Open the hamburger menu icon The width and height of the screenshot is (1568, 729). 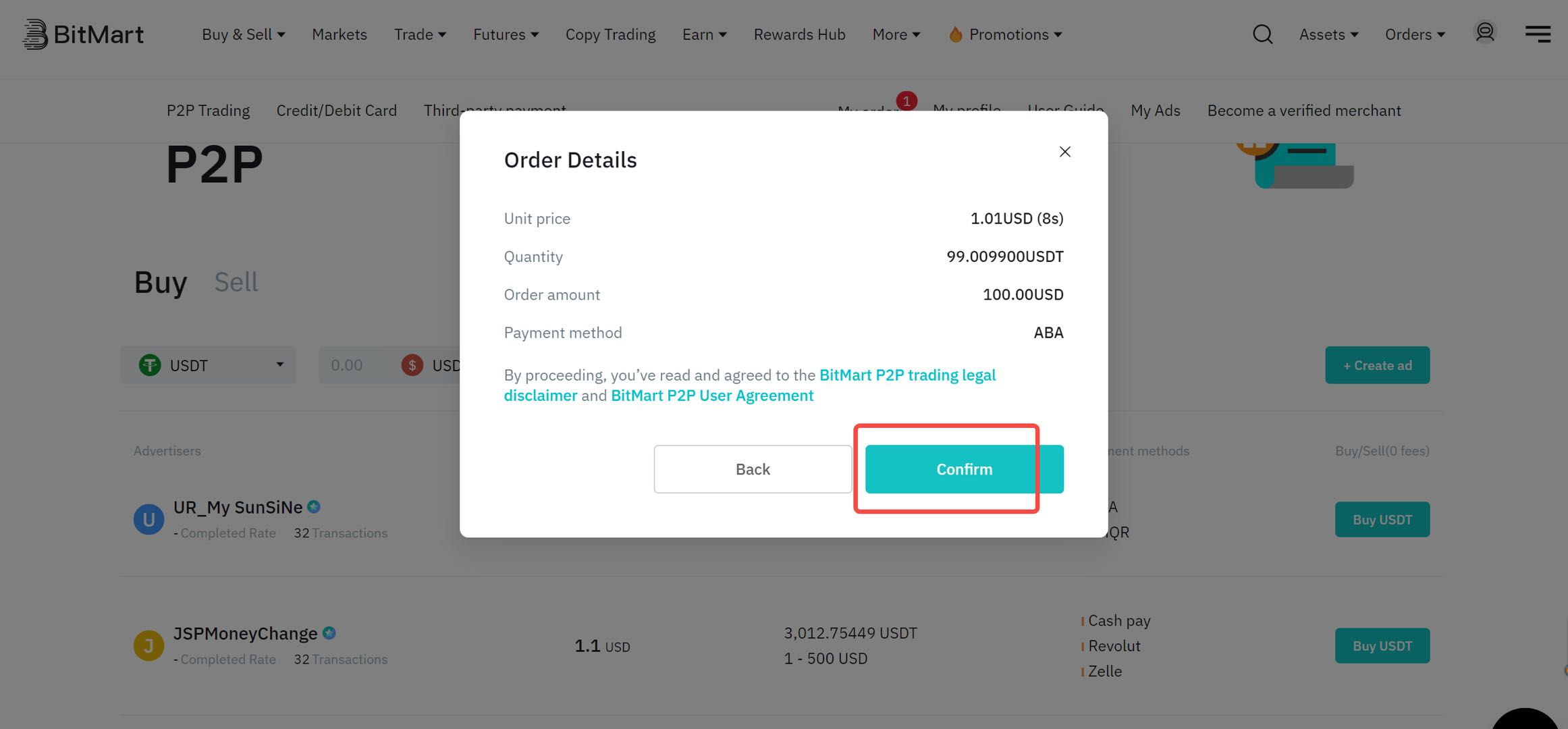click(x=1538, y=34)
